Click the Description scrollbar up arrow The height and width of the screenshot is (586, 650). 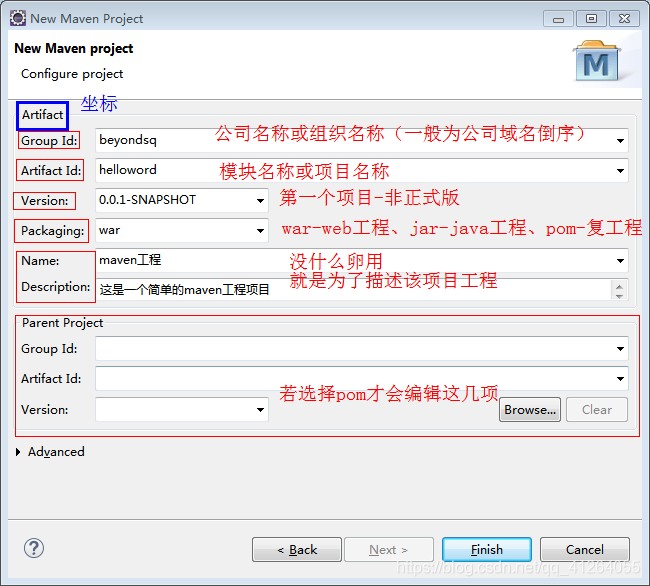point(619,286)
